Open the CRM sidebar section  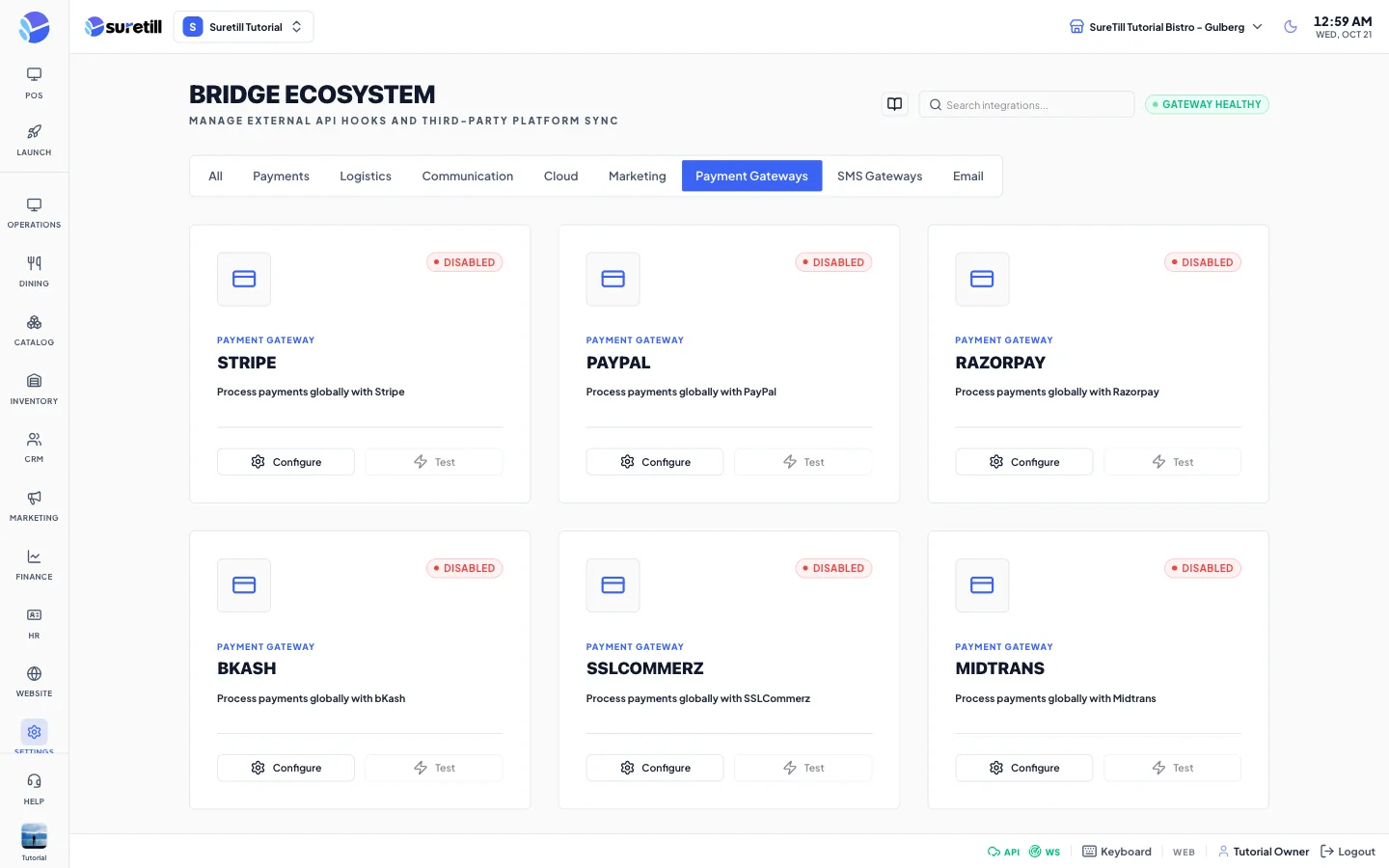(34, 448)
